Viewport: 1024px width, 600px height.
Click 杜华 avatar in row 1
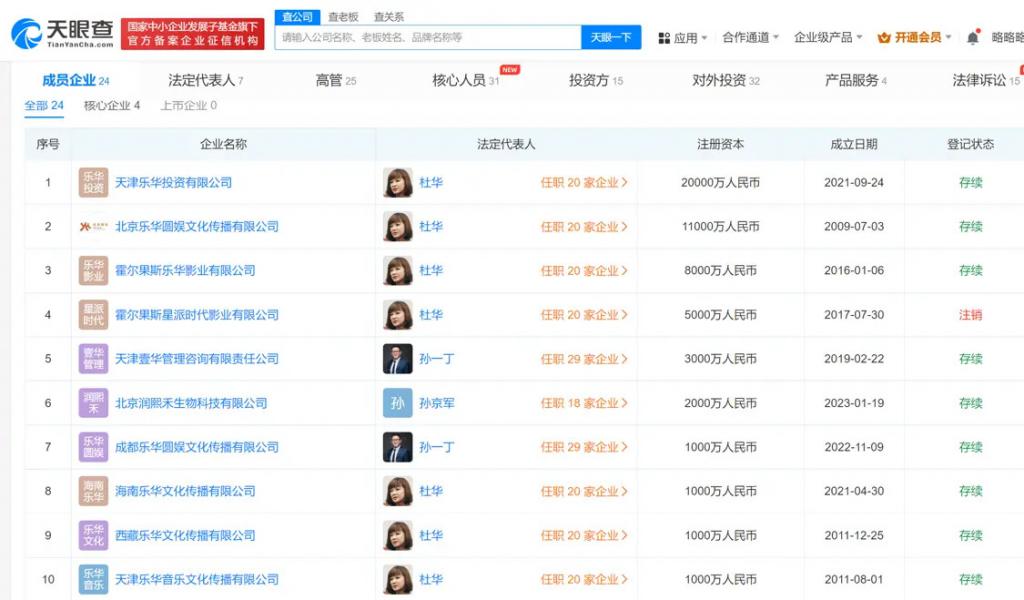click(397, 183)
